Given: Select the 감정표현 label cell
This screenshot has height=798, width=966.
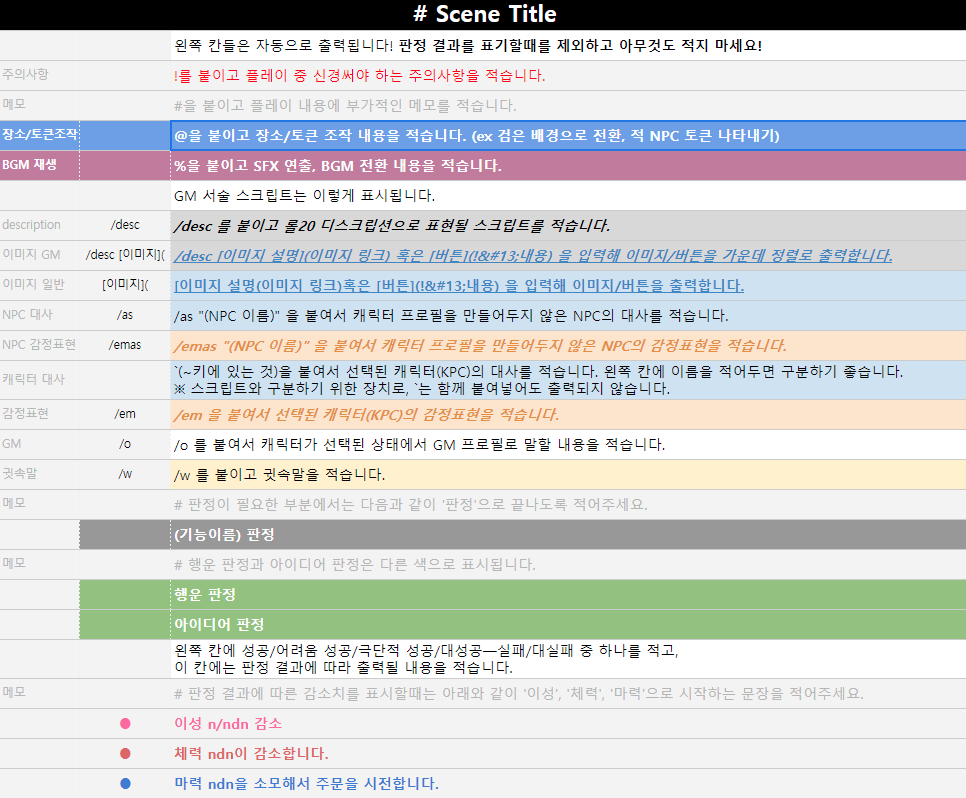Looking at the screenshot, I should pyautogui.click(x=39, y=414).
